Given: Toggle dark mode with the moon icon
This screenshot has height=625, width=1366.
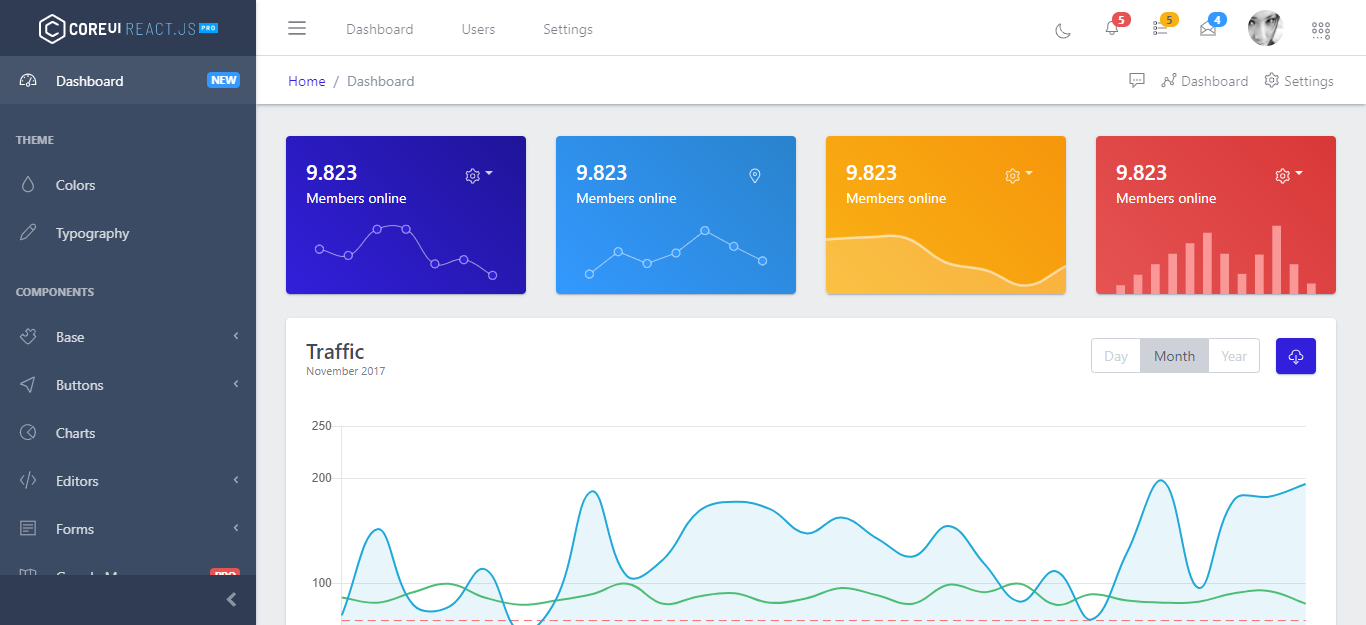Looking at the screenshot, I should [x=1064, y=30].
